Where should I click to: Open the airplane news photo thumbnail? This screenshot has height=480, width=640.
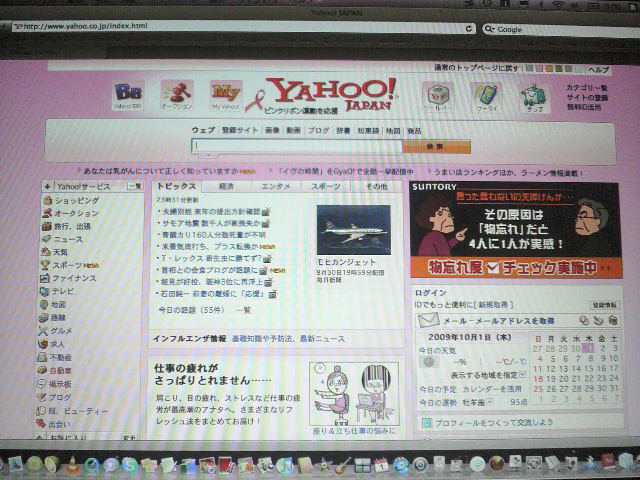coord(353,230)
